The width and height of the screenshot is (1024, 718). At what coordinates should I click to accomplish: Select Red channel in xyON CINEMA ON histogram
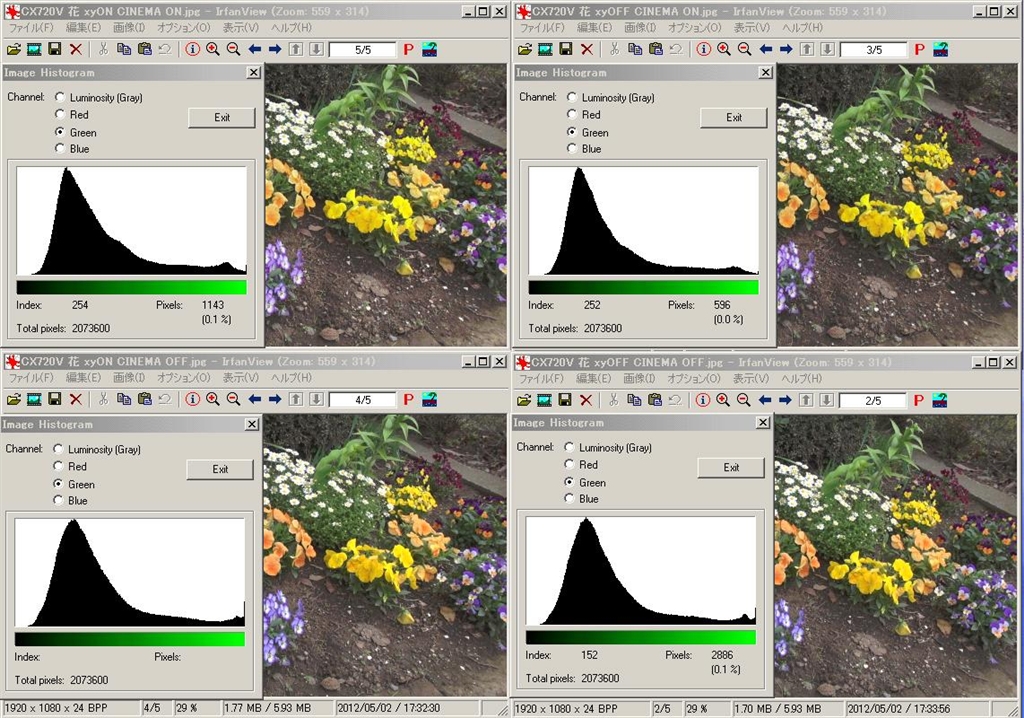(x=60, y=114)
